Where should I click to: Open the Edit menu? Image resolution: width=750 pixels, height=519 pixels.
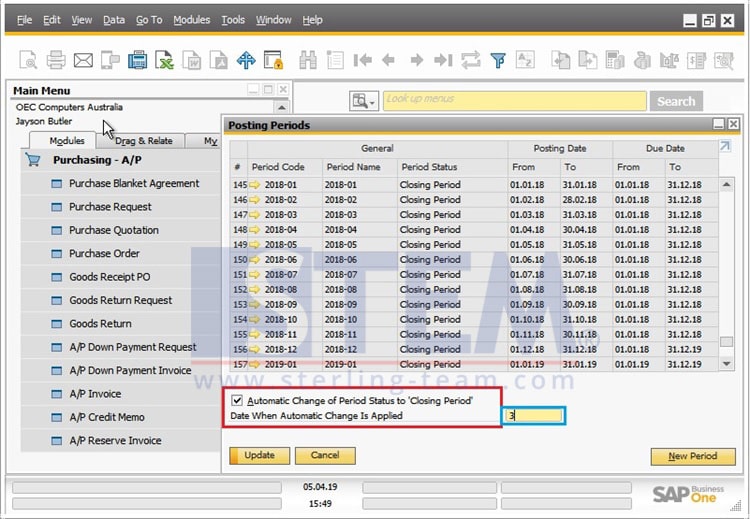[x=52, y=20]
